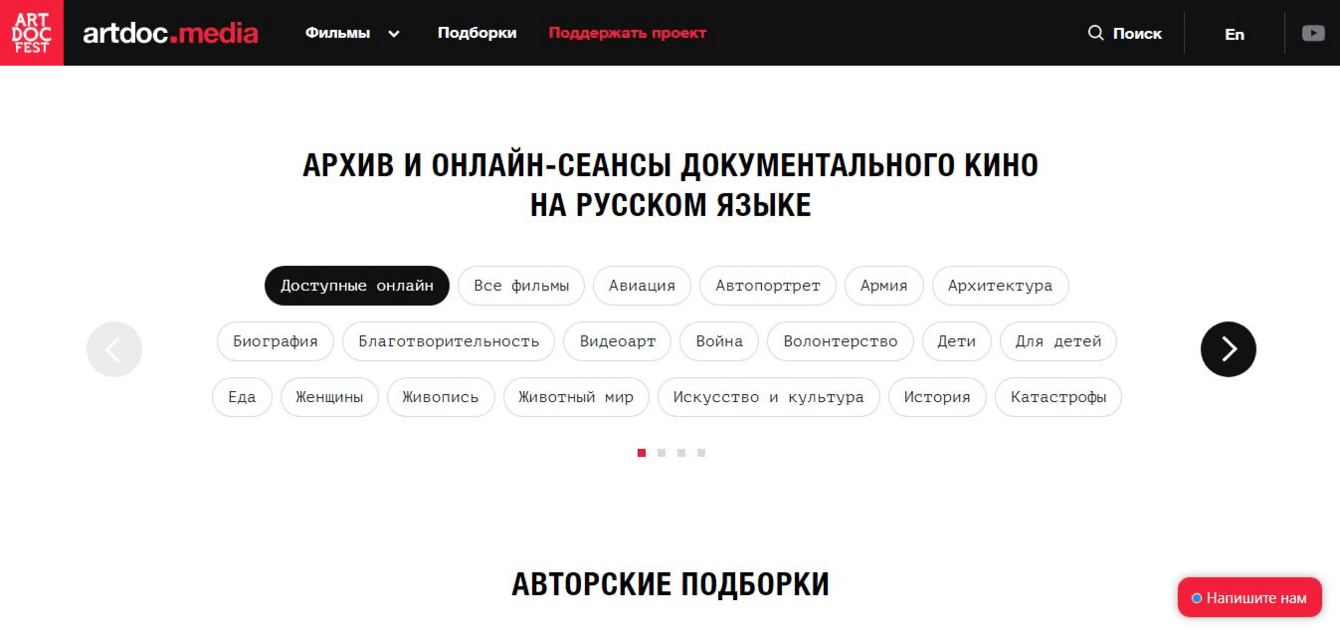Screen dimensions: 1340x635
Task: Filter films by Катастрофы tag
Action: pos(1058,397)
